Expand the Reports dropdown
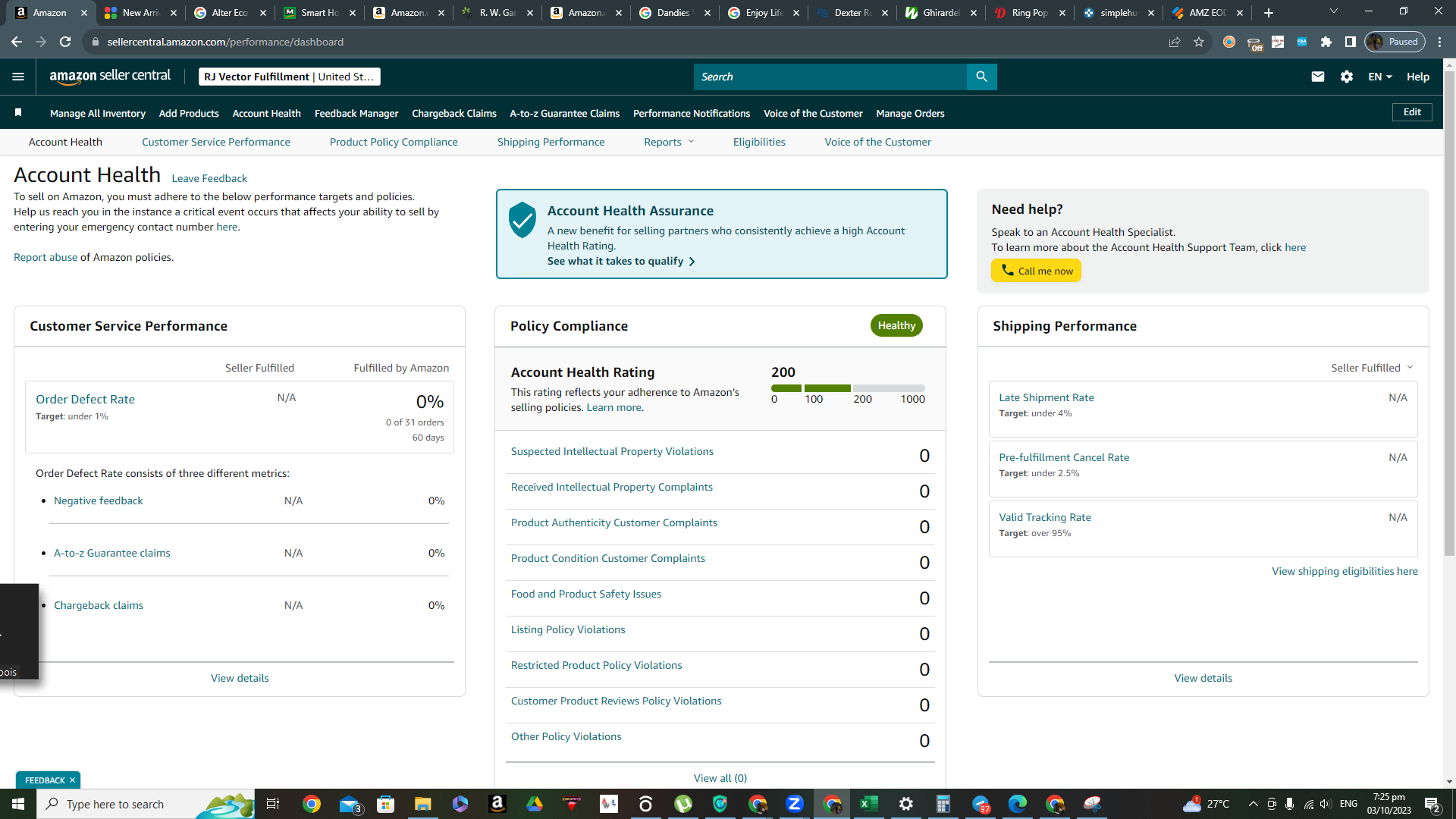Image resolution: width=1456 pixels, height=819 pixels. coord(669,142)
